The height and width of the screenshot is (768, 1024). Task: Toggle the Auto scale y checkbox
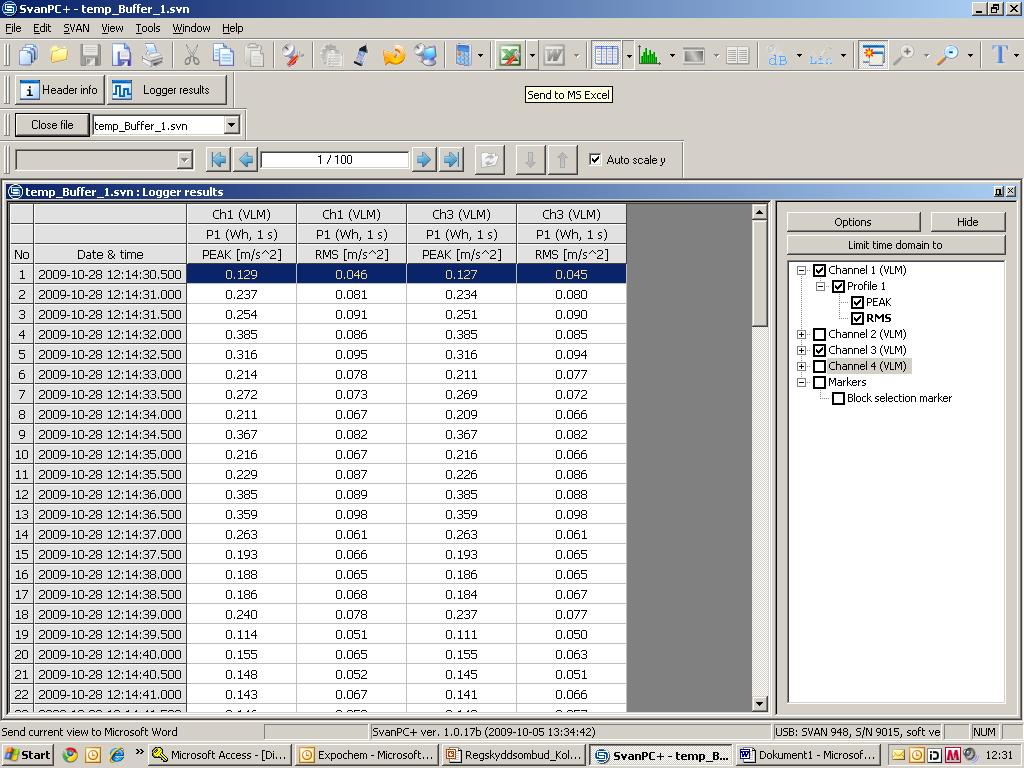point(595,159)
